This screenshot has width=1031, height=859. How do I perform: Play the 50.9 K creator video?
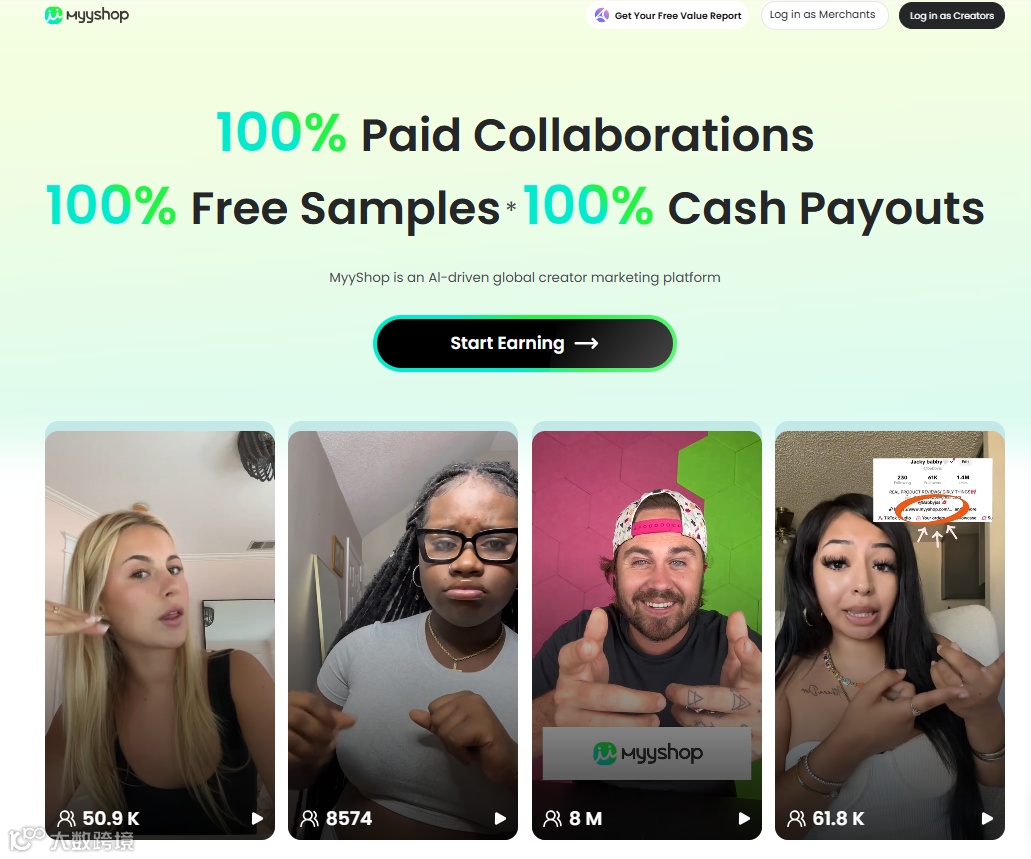pyautogui.click(x=257, y=818)
